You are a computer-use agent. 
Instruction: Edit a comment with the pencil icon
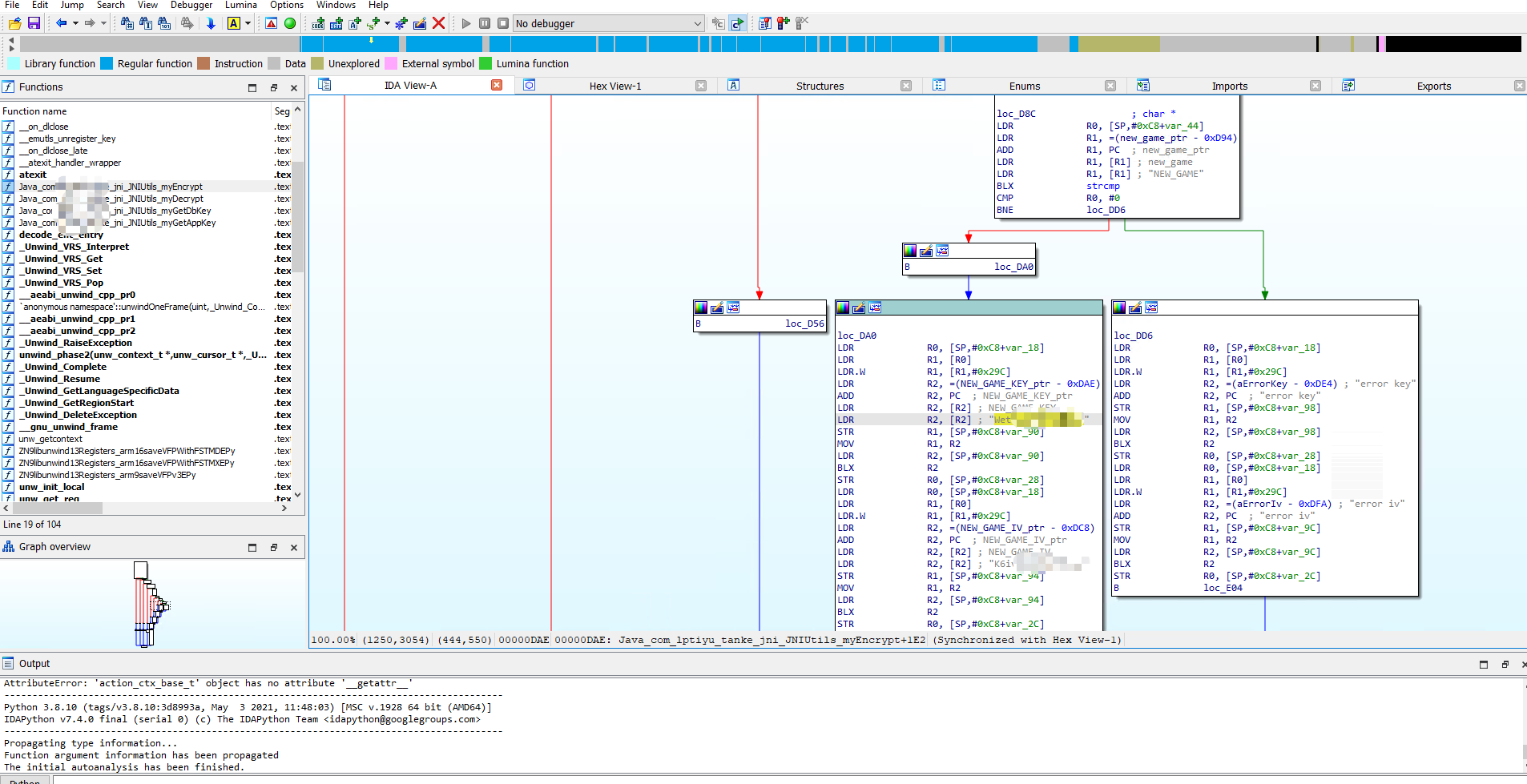click(419, 23)
